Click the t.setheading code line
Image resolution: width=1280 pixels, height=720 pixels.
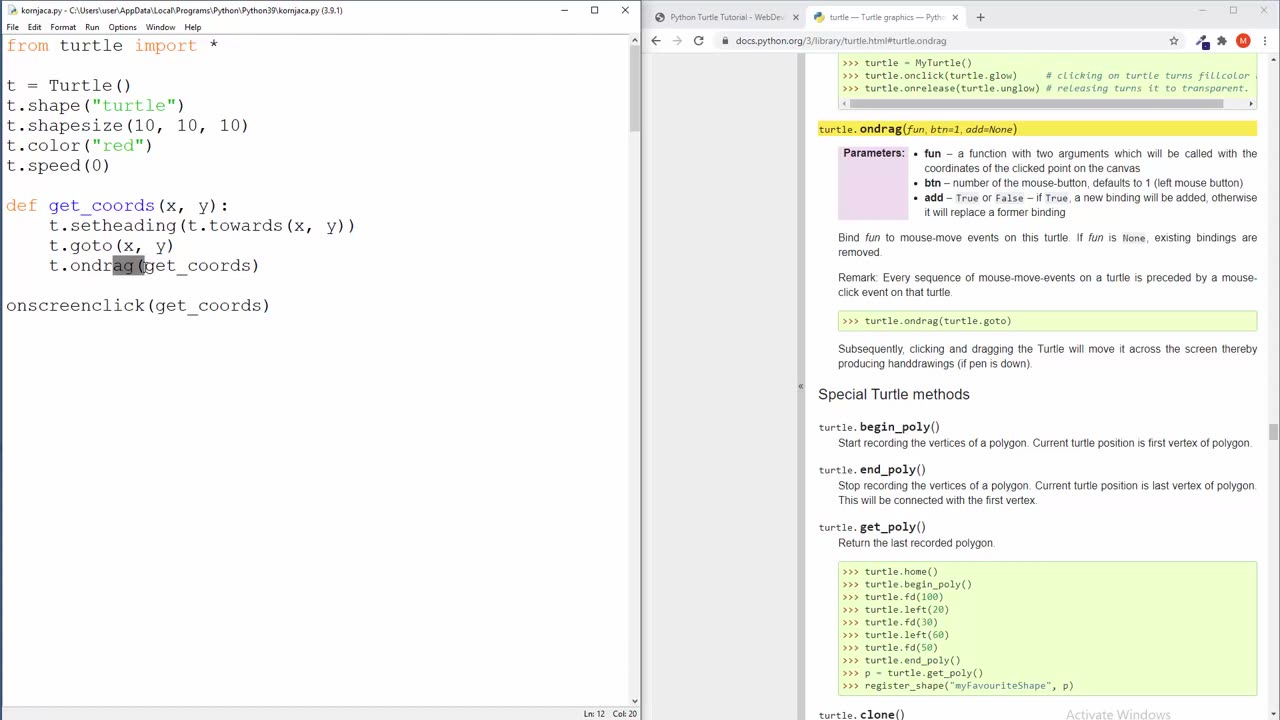click(202, 225)
